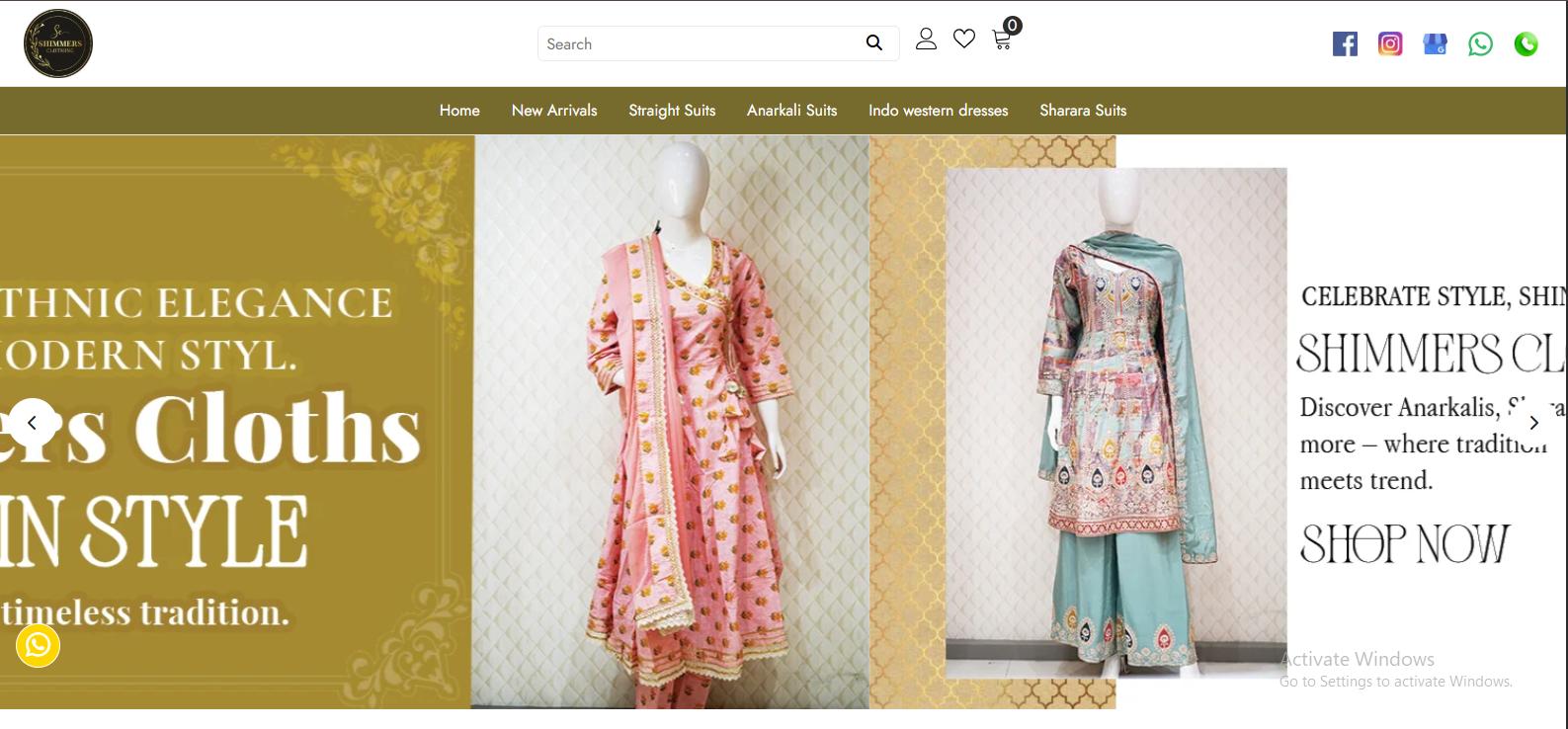Click the green phone call icon
The image size is (1568, 729).
[x=1526, y=43]
